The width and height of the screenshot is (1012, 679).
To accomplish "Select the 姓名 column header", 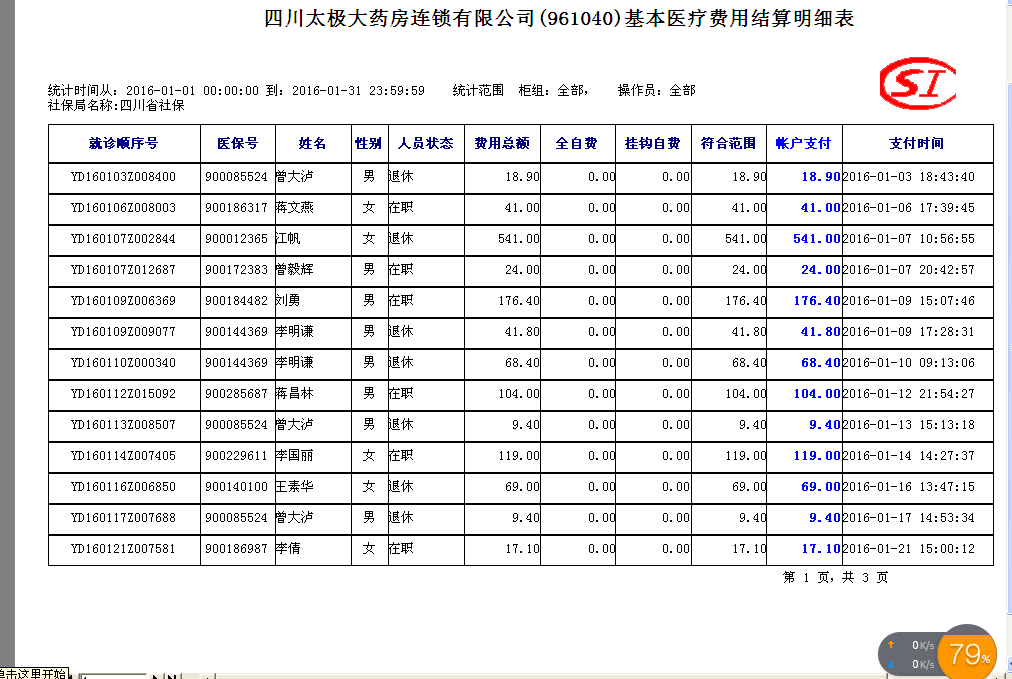I will pyautogui.click(x=312, y=143).
